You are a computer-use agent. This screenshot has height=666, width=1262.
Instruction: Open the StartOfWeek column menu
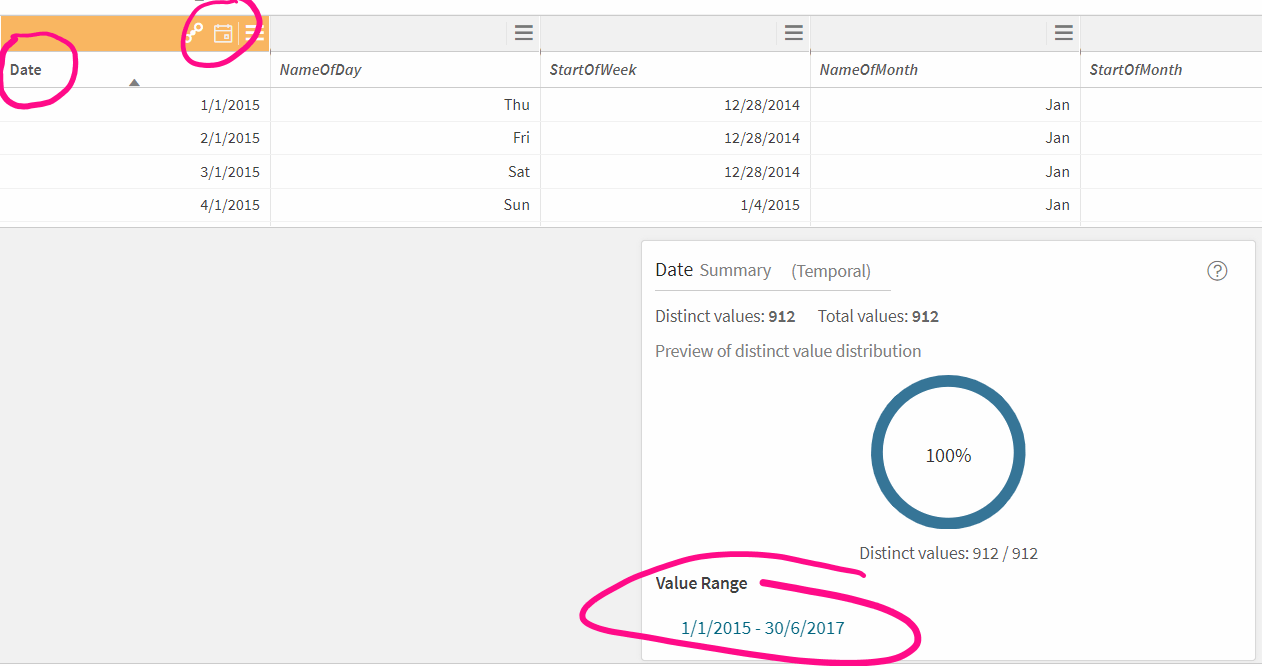pos(793,32)
